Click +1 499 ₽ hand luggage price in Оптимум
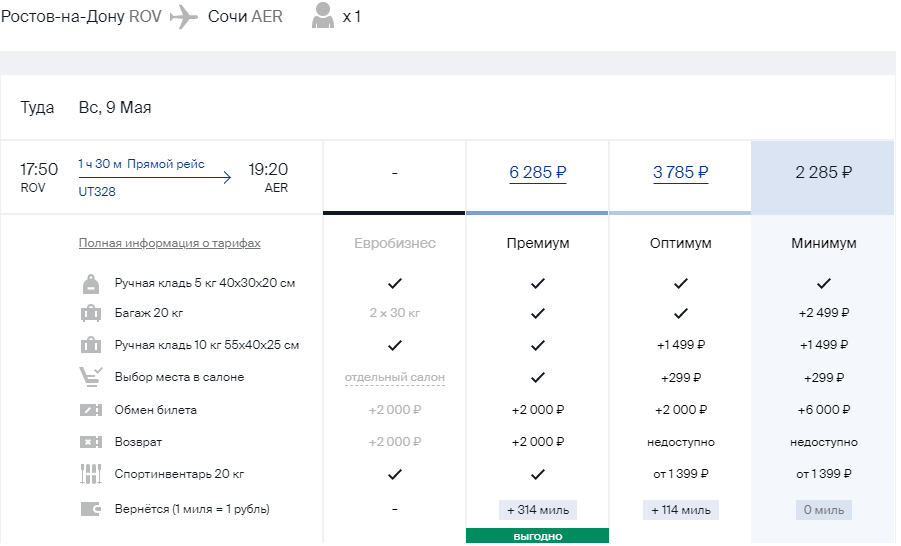 click(680, 345)
